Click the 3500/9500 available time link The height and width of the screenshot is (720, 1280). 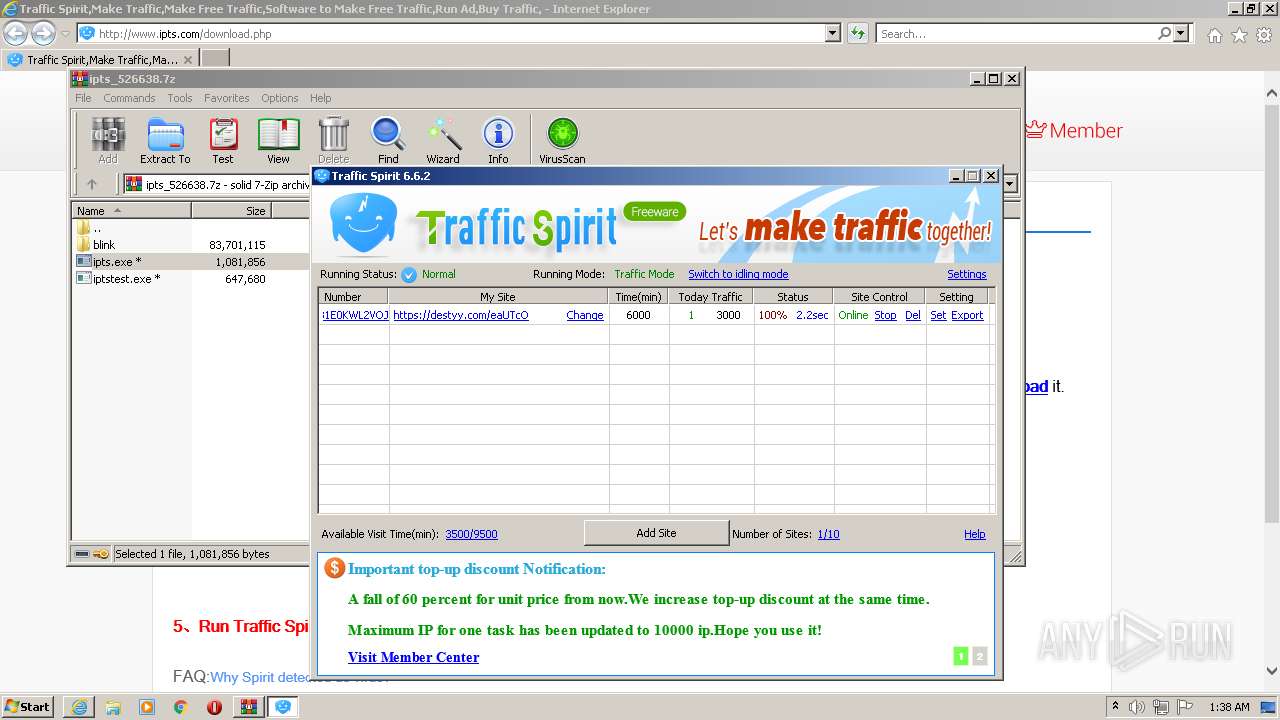471,534
